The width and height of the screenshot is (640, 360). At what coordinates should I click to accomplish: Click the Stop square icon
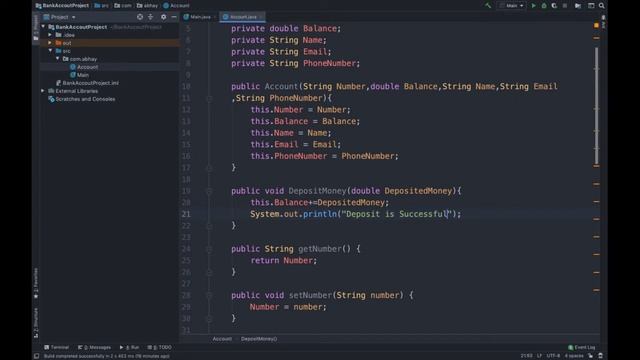click(x=565, y=6)
